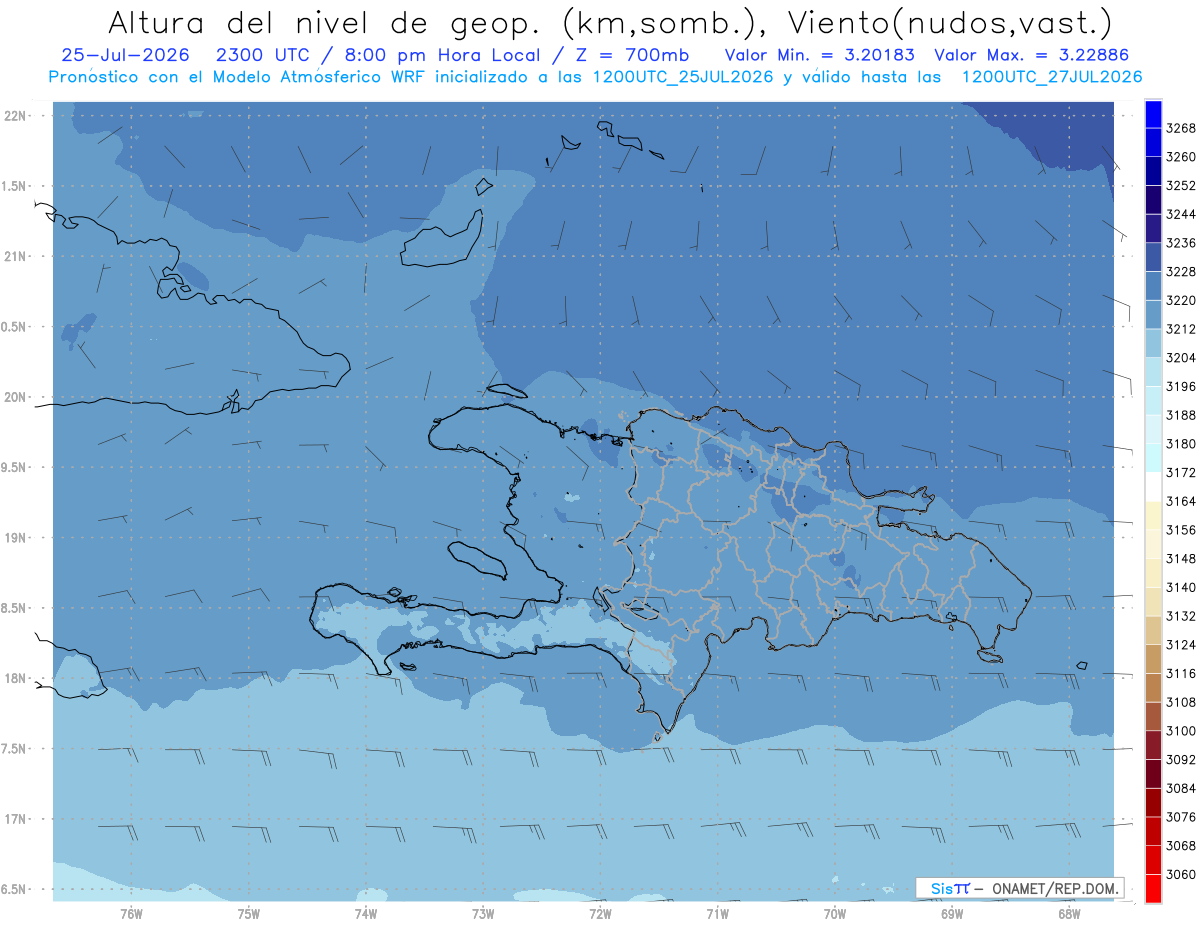This screenshot has height=927, width=1200.
Task: Select legend value "3068"
Action: [x=1181, y=845]
